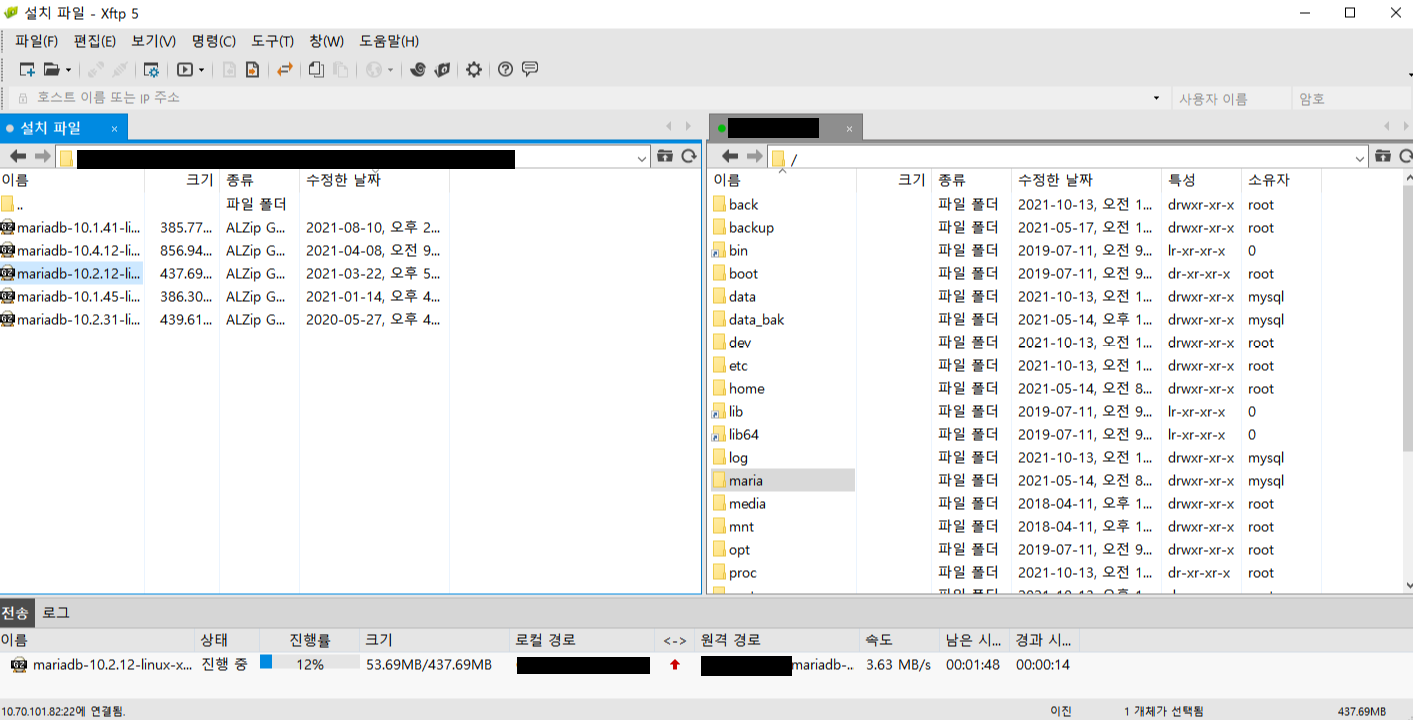
Task: Click the remote pane new folder icon
Action: click(1383, 156)
